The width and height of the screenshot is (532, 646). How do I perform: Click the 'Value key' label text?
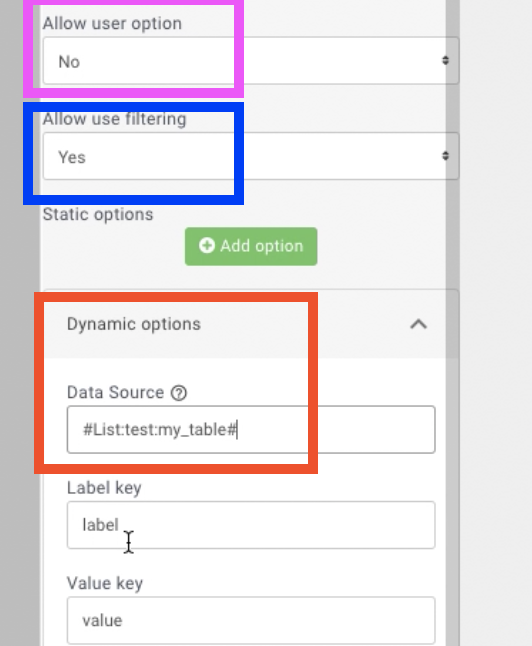coord(105,584)
